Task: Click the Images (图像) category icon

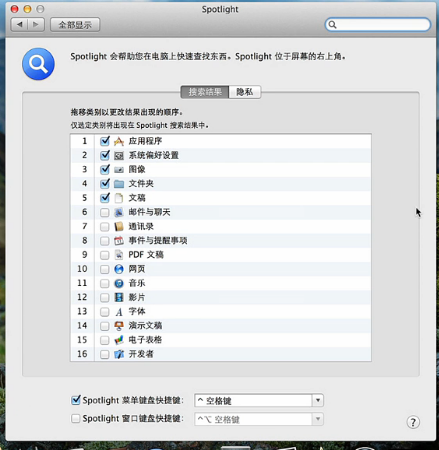Action: pyautogui.click(x=119, y=170)
